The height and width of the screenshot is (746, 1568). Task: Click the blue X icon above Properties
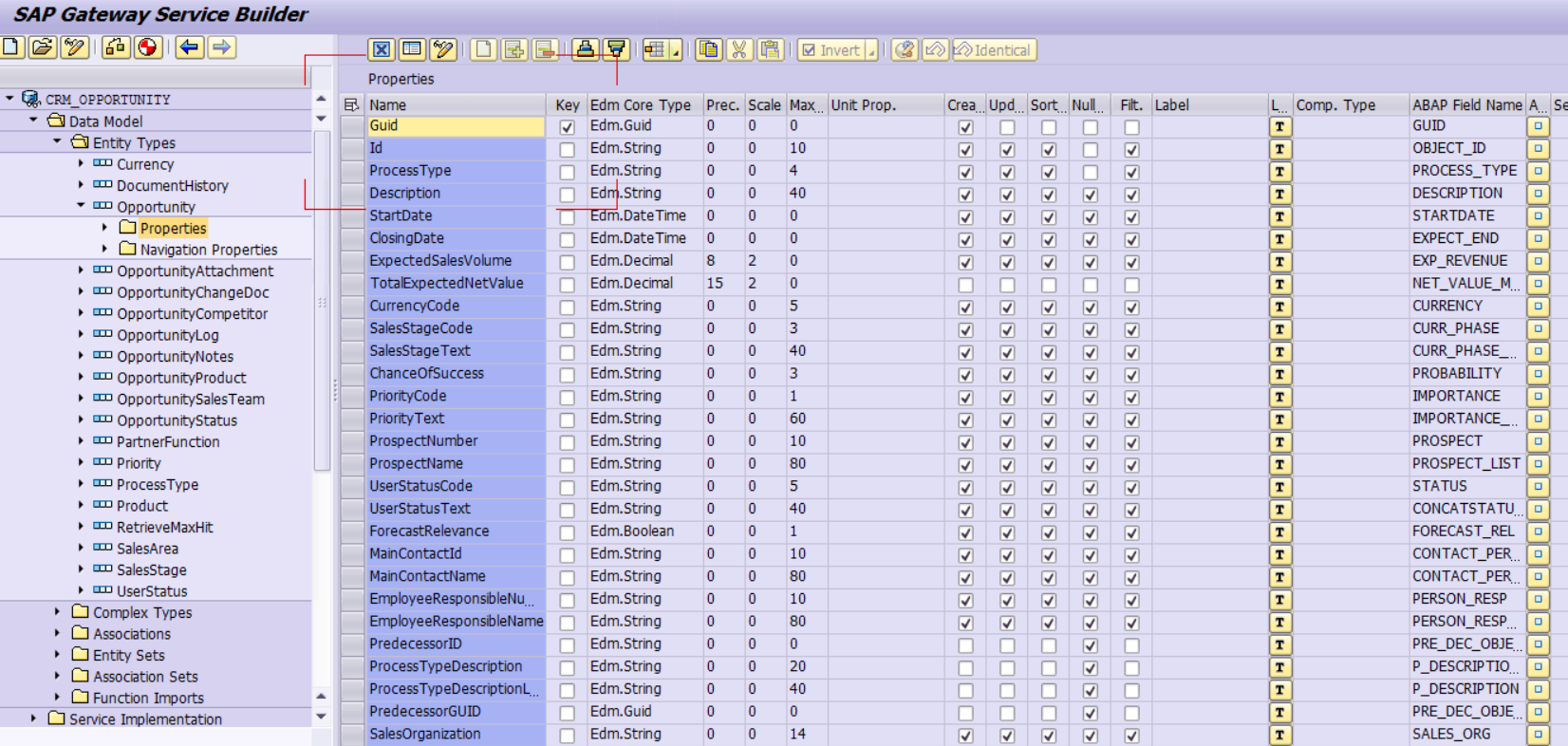382,49
